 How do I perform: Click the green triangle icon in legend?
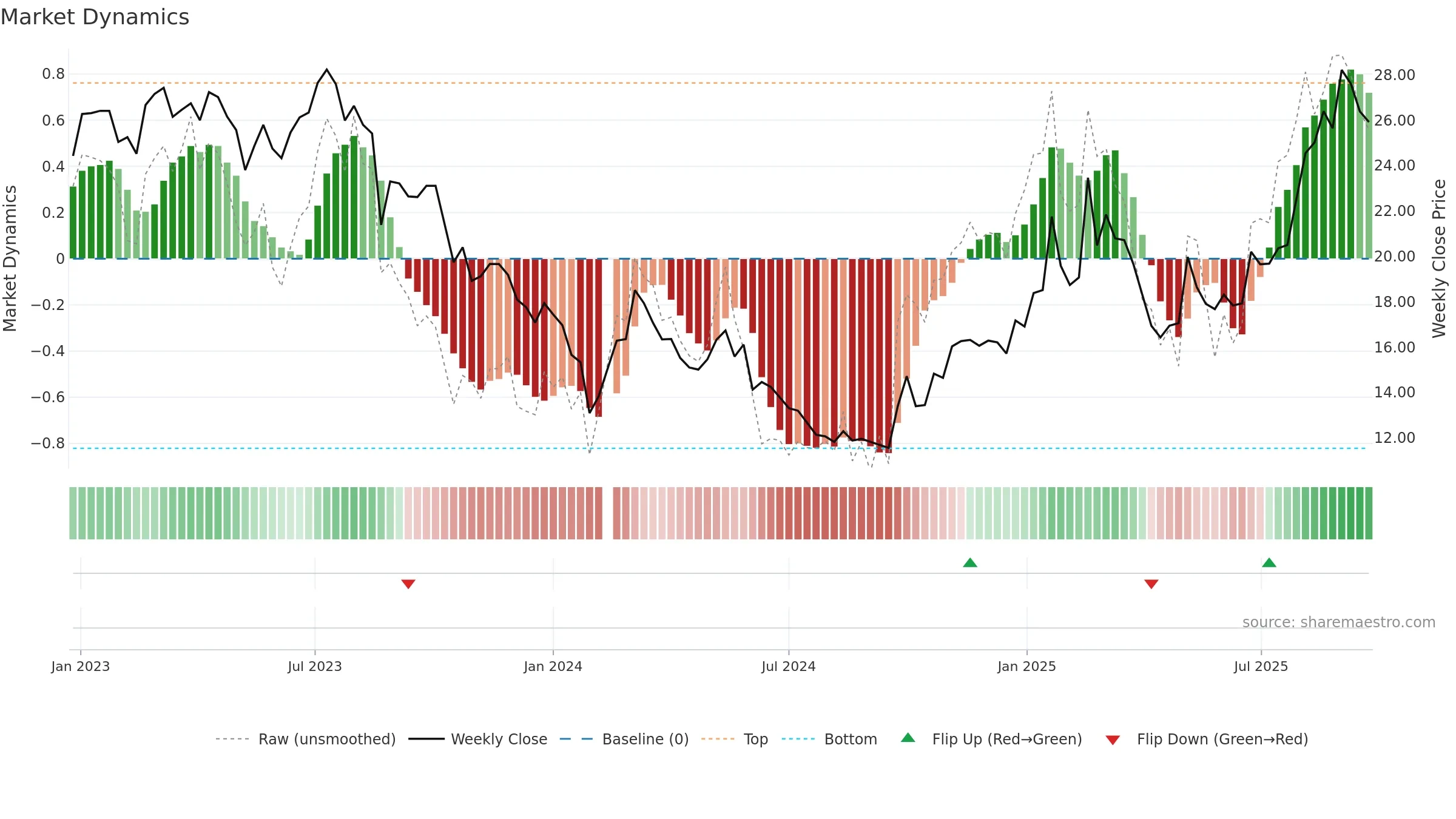pyautogui.click(x=908, y=738)
